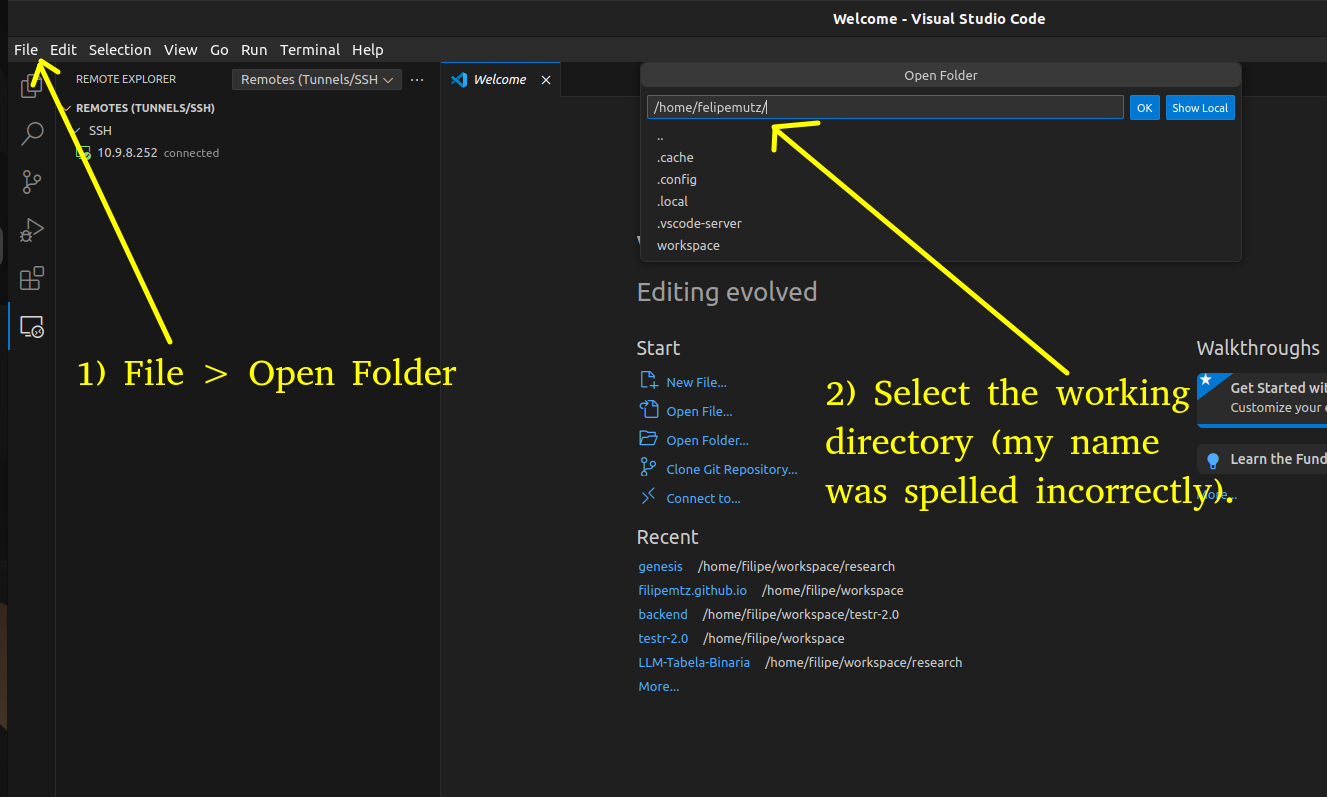Select the .config folder entry

pos(941,180)
